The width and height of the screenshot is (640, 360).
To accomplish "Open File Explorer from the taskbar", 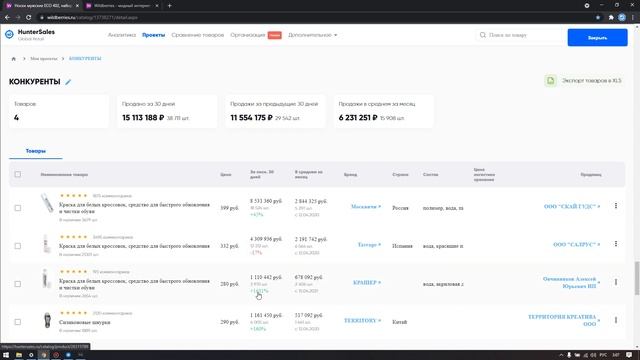I will [x=19, y=355].
